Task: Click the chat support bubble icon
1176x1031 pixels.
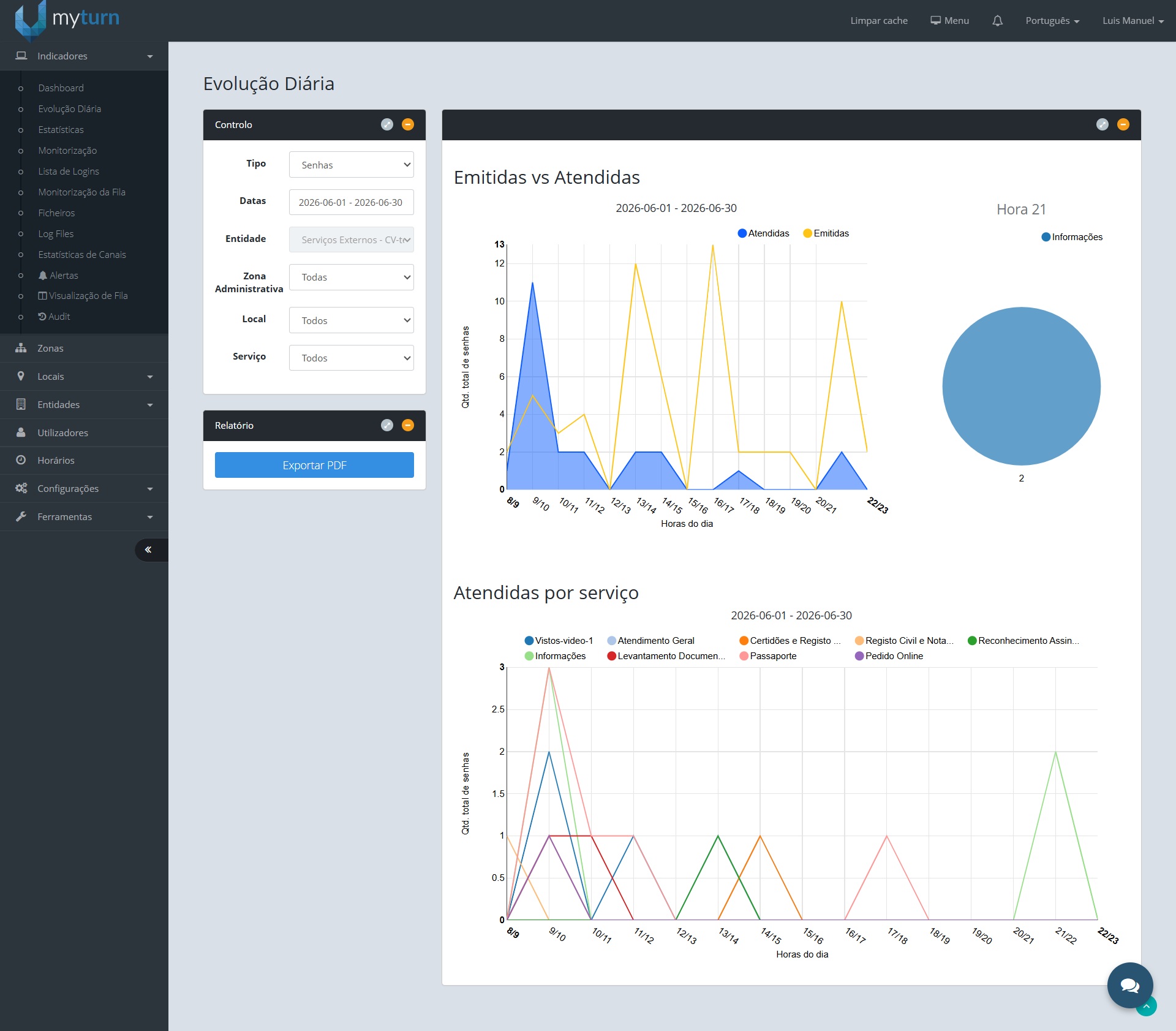Action: [x=1129, y=985]
